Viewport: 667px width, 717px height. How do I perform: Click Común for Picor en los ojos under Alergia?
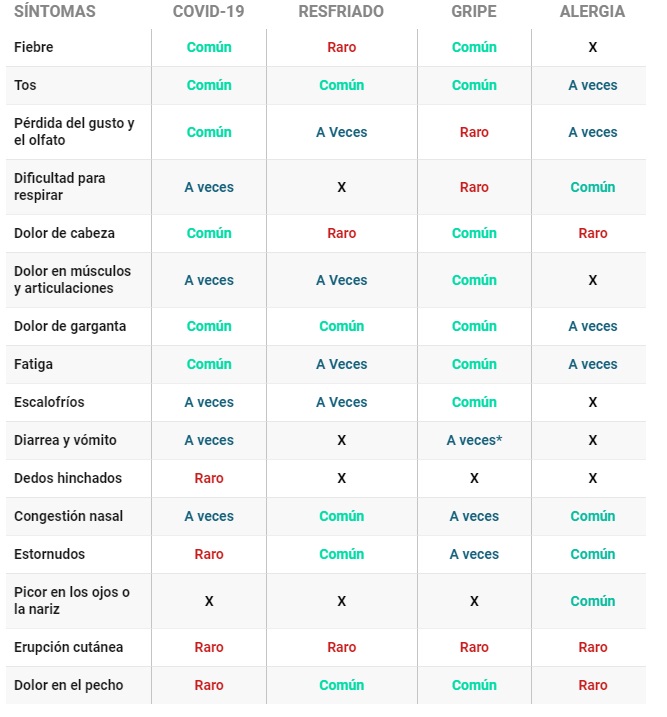point(592,601)
